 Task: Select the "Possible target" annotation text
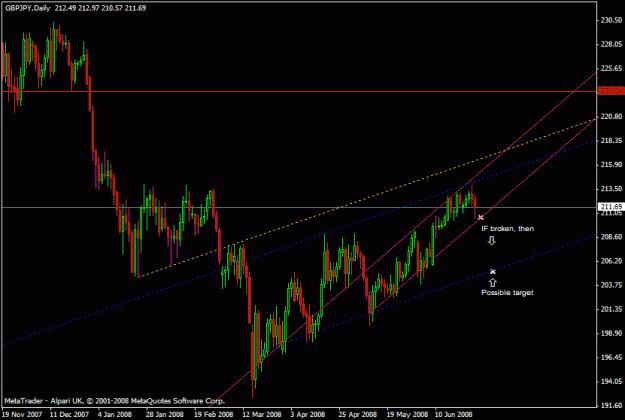pos(507,292)
